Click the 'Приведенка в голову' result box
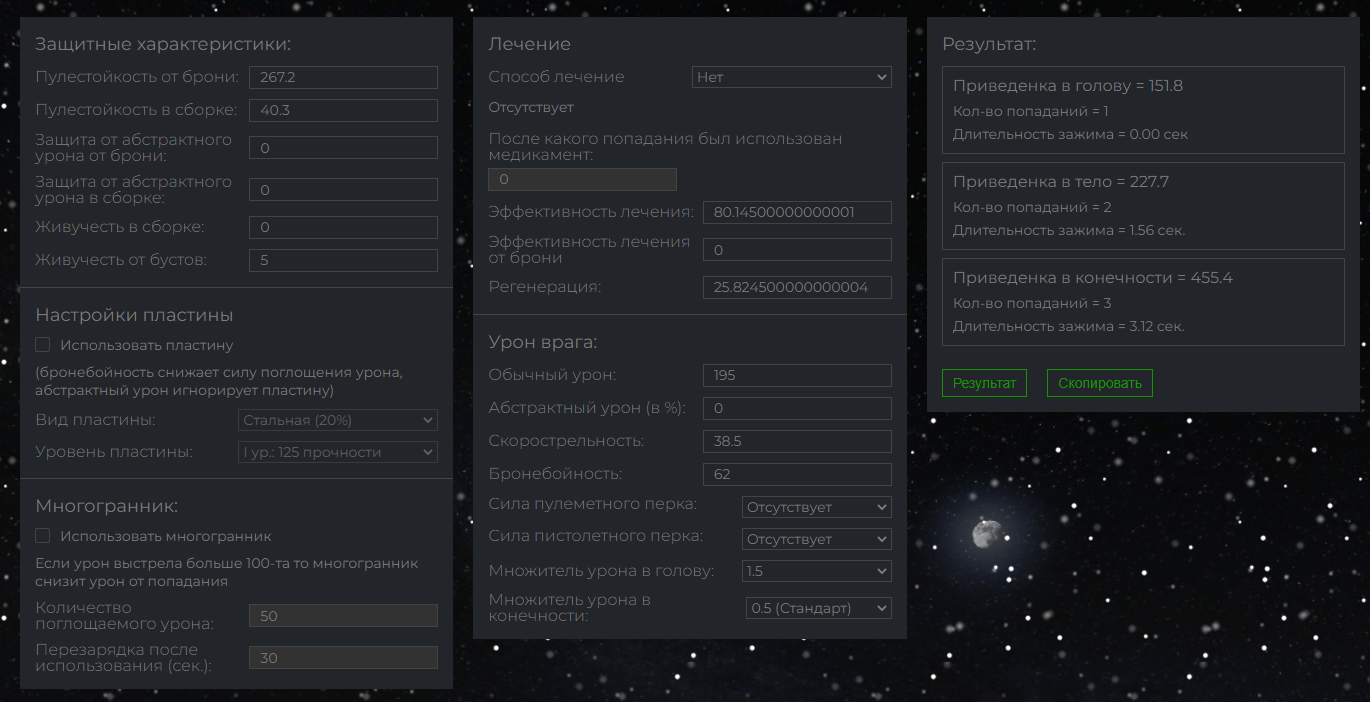Viewport: 1370px width, 702px height. tap(1143, 110)
